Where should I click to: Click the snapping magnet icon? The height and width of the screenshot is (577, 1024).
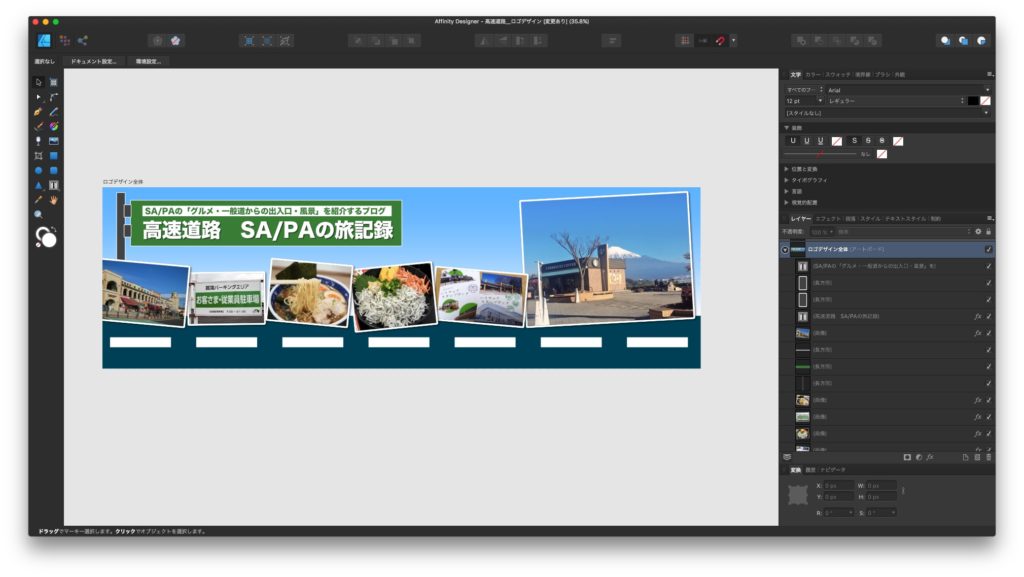[x=720, y=40]
